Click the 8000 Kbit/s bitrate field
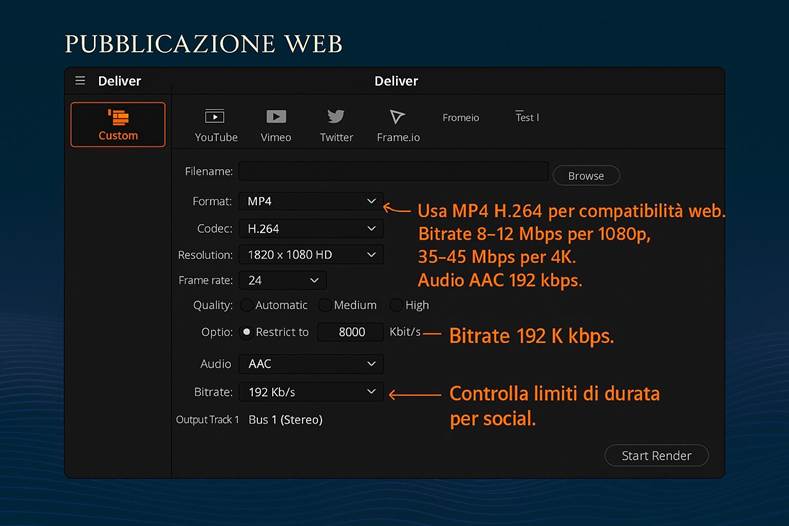Screen dimensions: 789x526 [351, 332]
